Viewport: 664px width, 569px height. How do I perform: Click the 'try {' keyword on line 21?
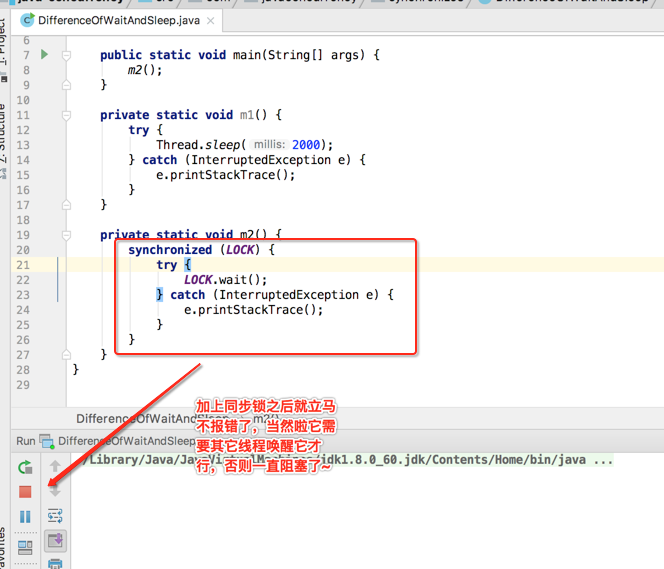(174, 265)
